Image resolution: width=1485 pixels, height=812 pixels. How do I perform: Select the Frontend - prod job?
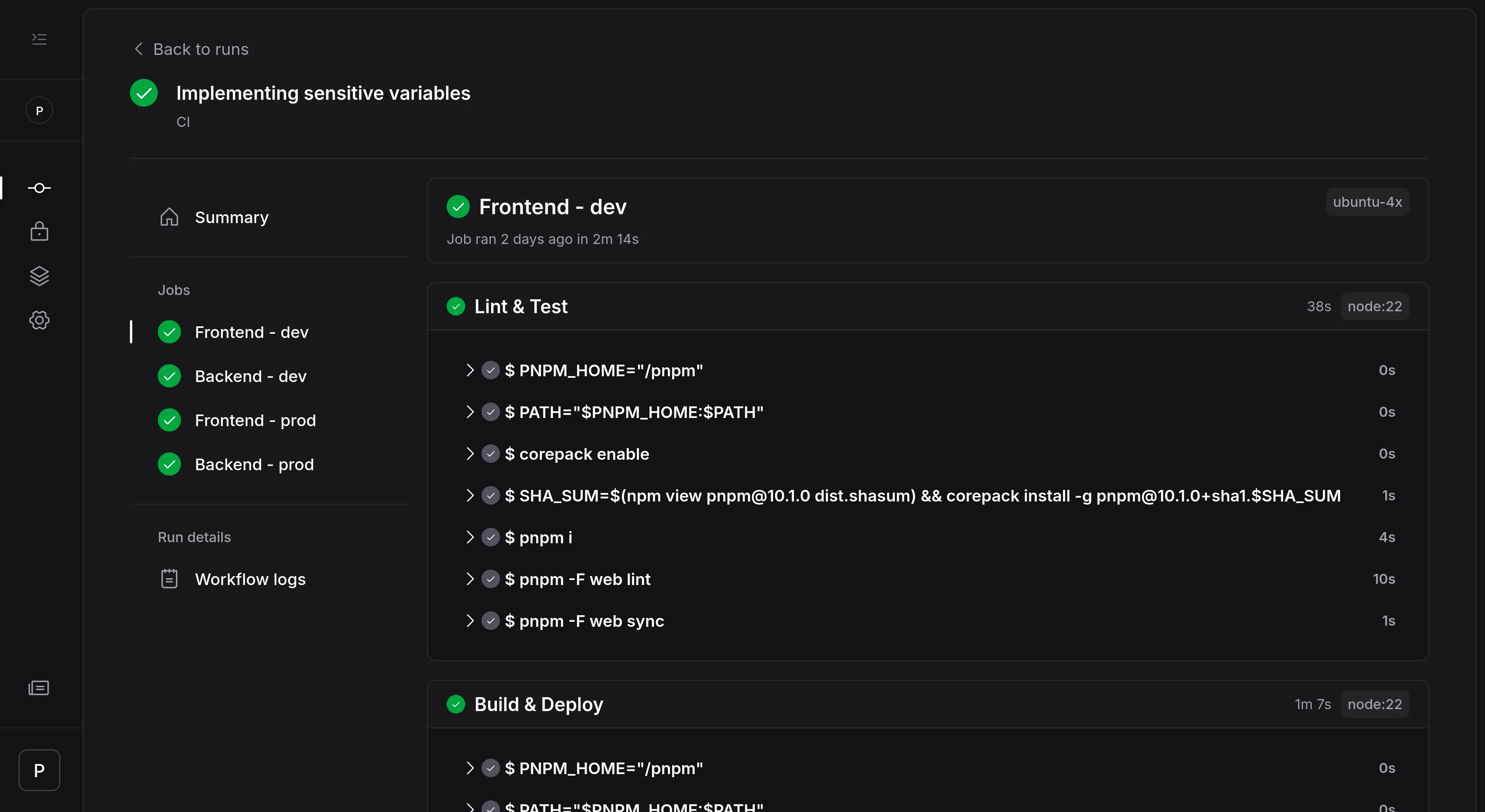point(255,420)
